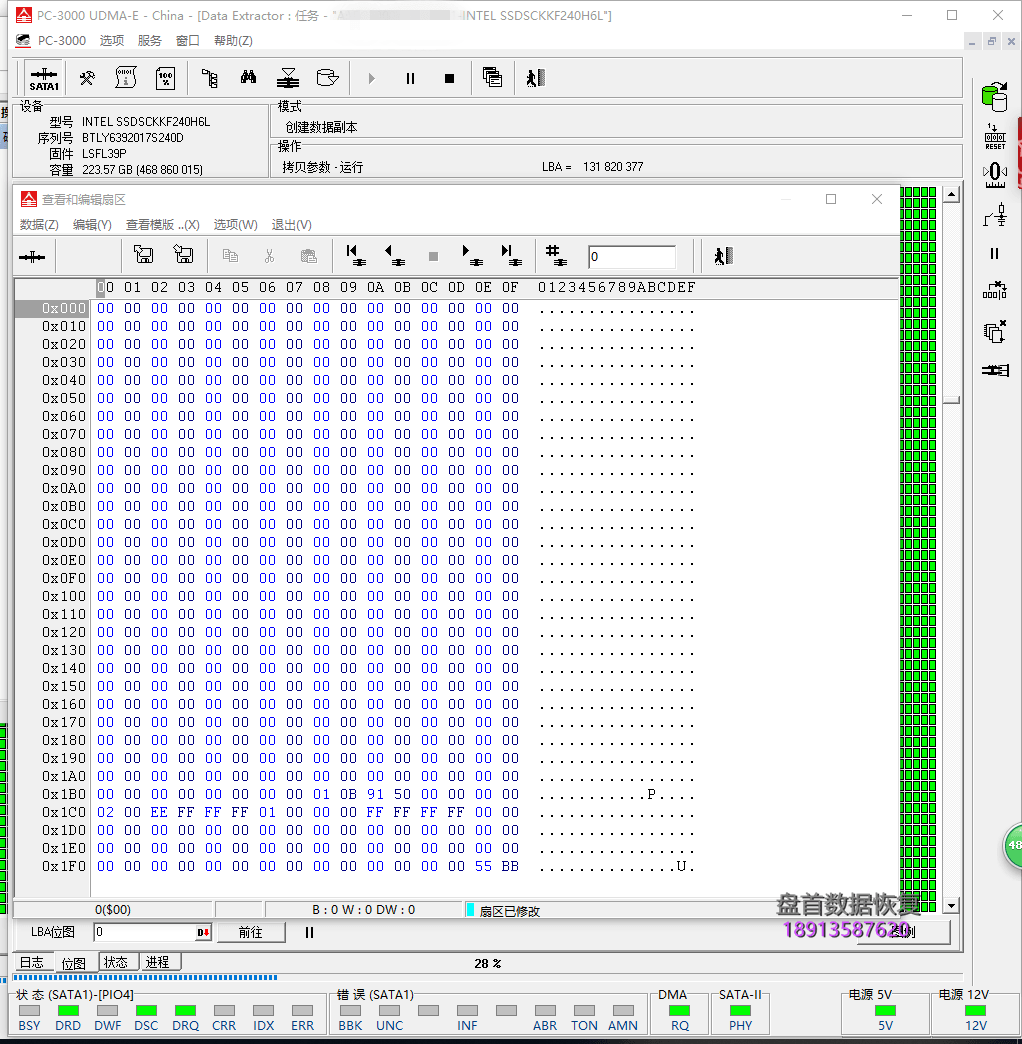
Task: Open the 服务 menu
Action: click(x=150, y=41)
